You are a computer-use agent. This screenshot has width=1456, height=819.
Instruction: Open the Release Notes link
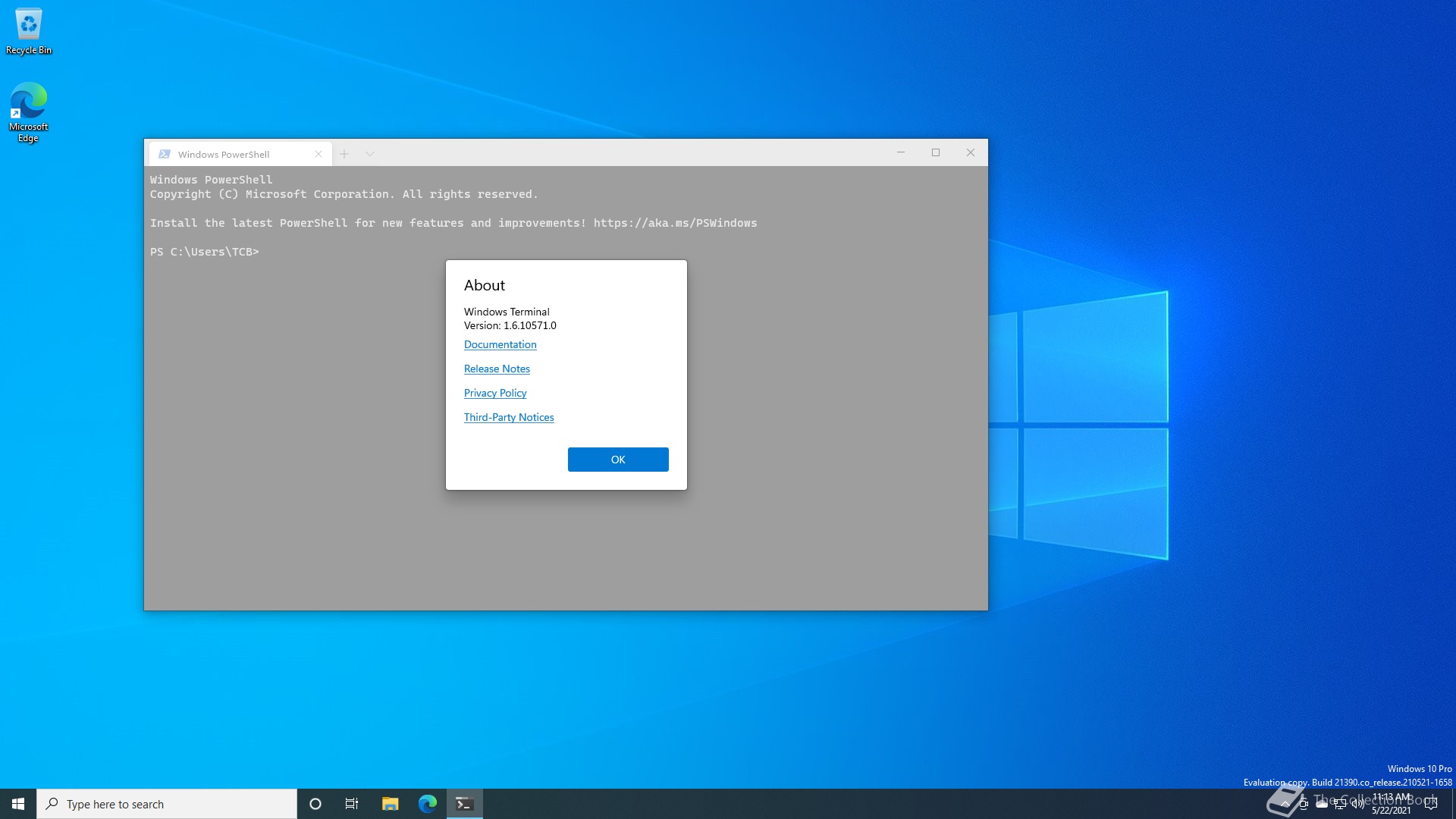point(497,369)
